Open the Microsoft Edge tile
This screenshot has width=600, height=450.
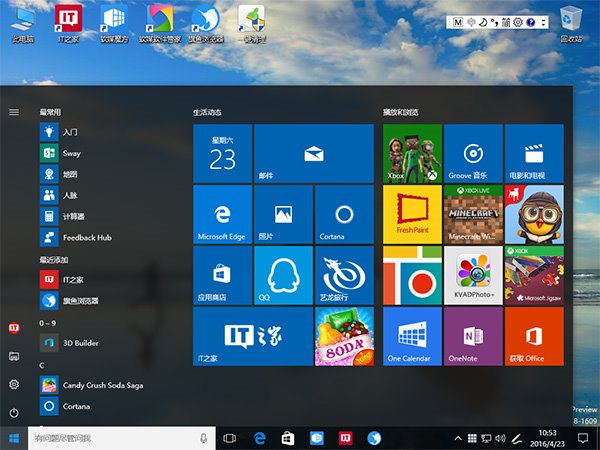click(221, 215)
